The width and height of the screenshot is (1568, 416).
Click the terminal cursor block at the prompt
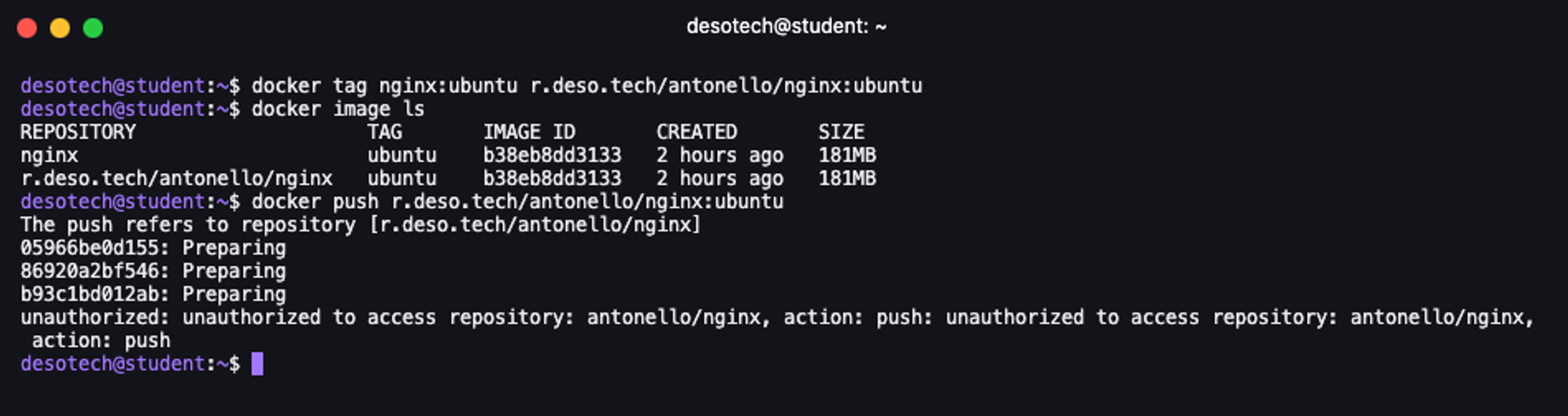tap(257, 364)
